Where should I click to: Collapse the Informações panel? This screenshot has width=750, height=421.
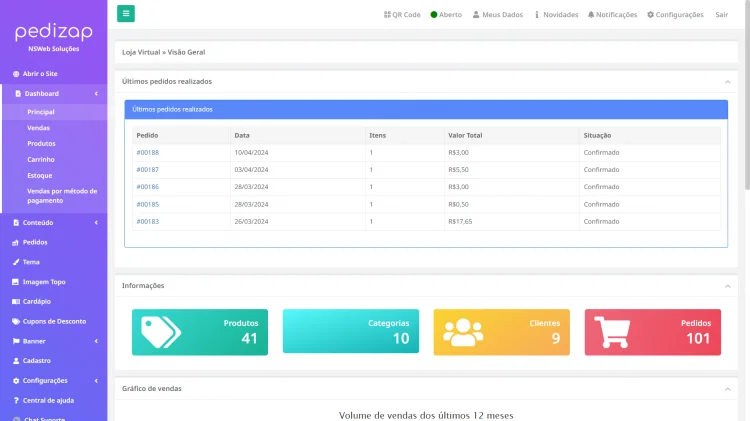(727, 286)
